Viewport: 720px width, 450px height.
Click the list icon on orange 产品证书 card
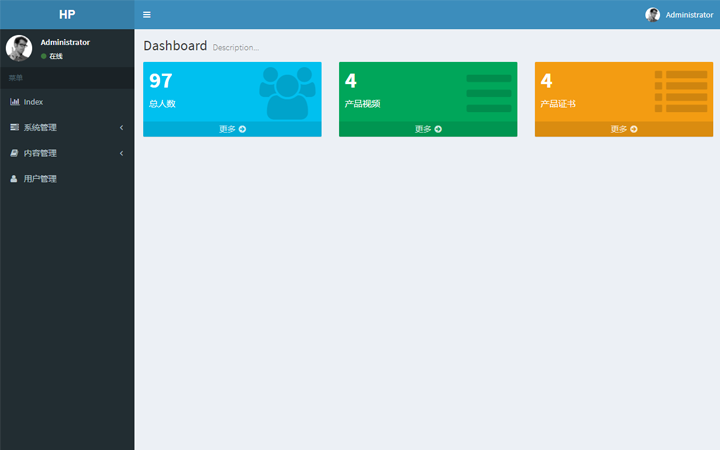tap(681, 91)
